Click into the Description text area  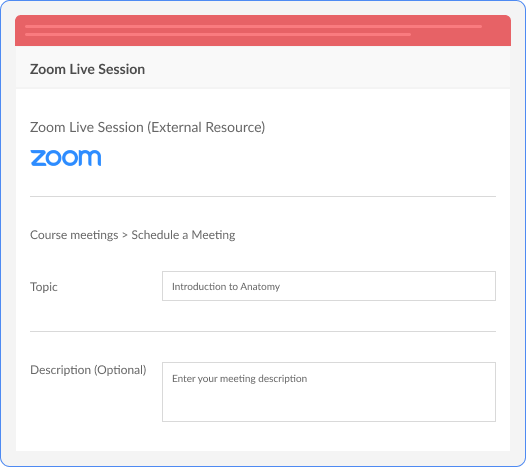click(329, 392)
